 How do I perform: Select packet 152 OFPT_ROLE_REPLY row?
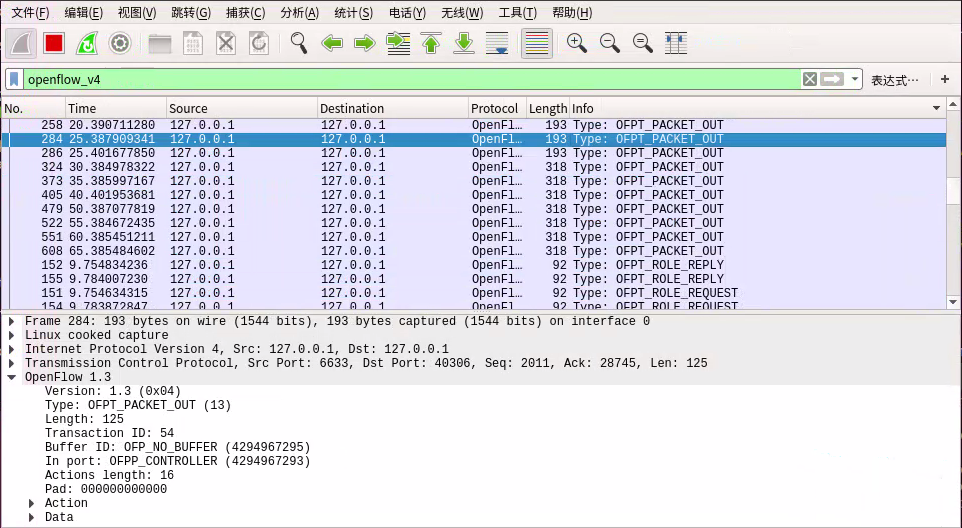(x=474, y=266)
